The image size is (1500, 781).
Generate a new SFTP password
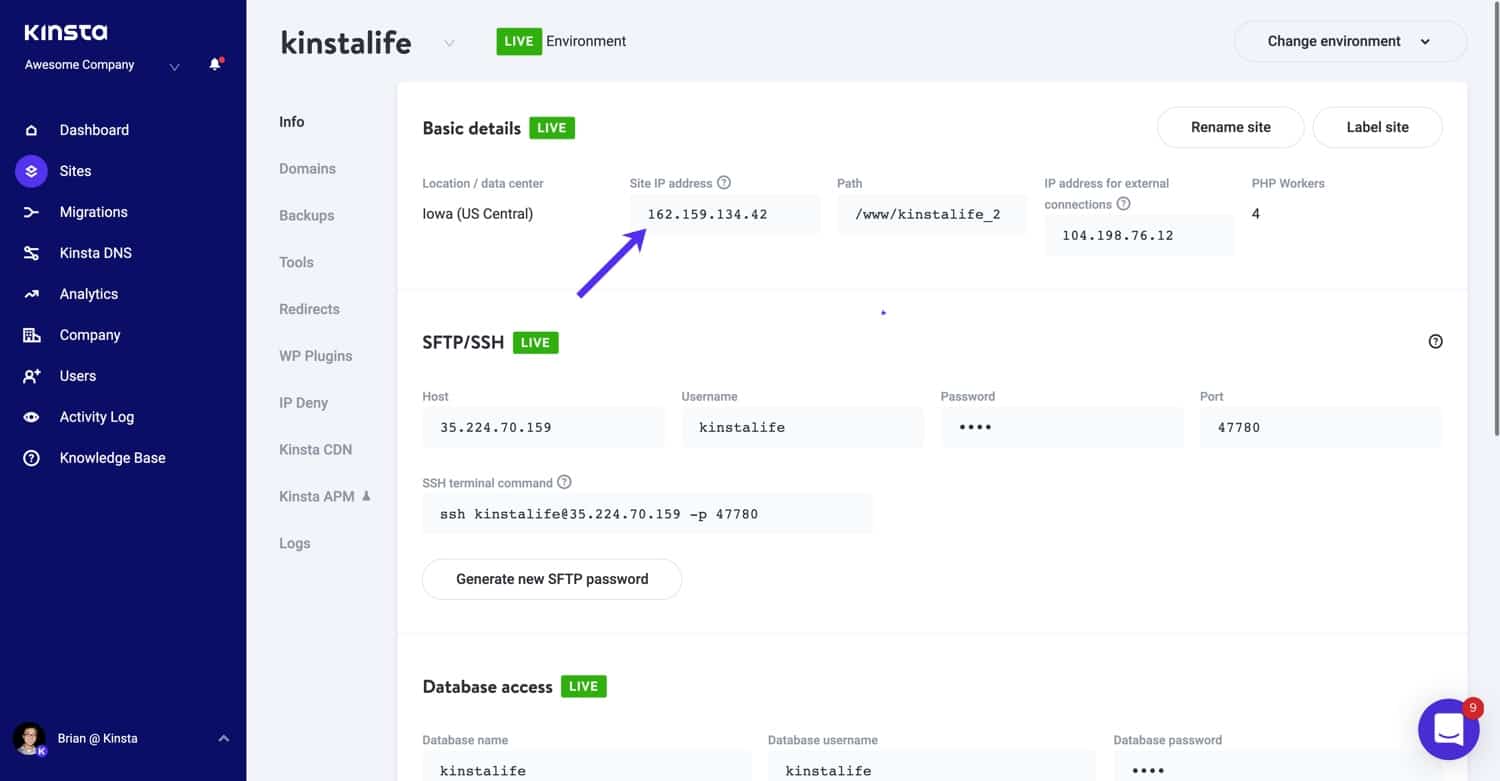[551, 578]
